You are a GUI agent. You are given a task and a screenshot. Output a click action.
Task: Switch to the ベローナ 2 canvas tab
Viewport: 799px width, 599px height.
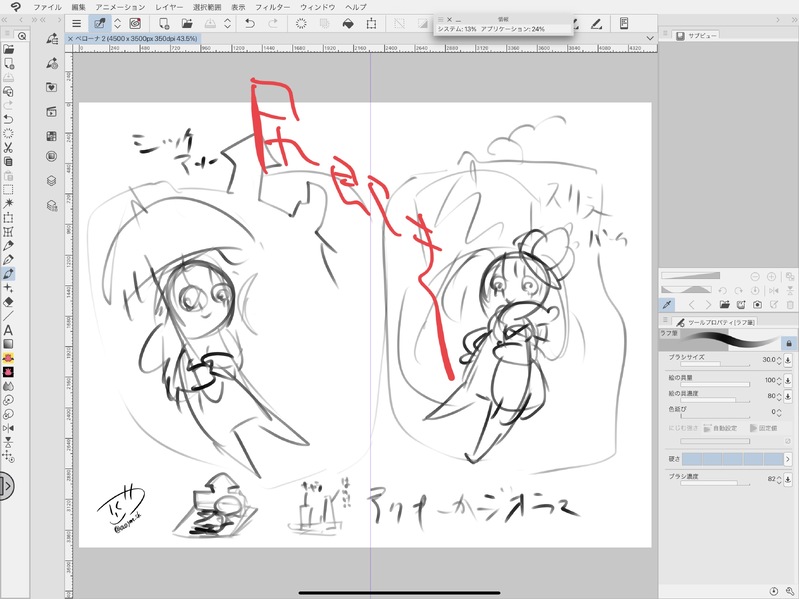click(x=136, y=39)
